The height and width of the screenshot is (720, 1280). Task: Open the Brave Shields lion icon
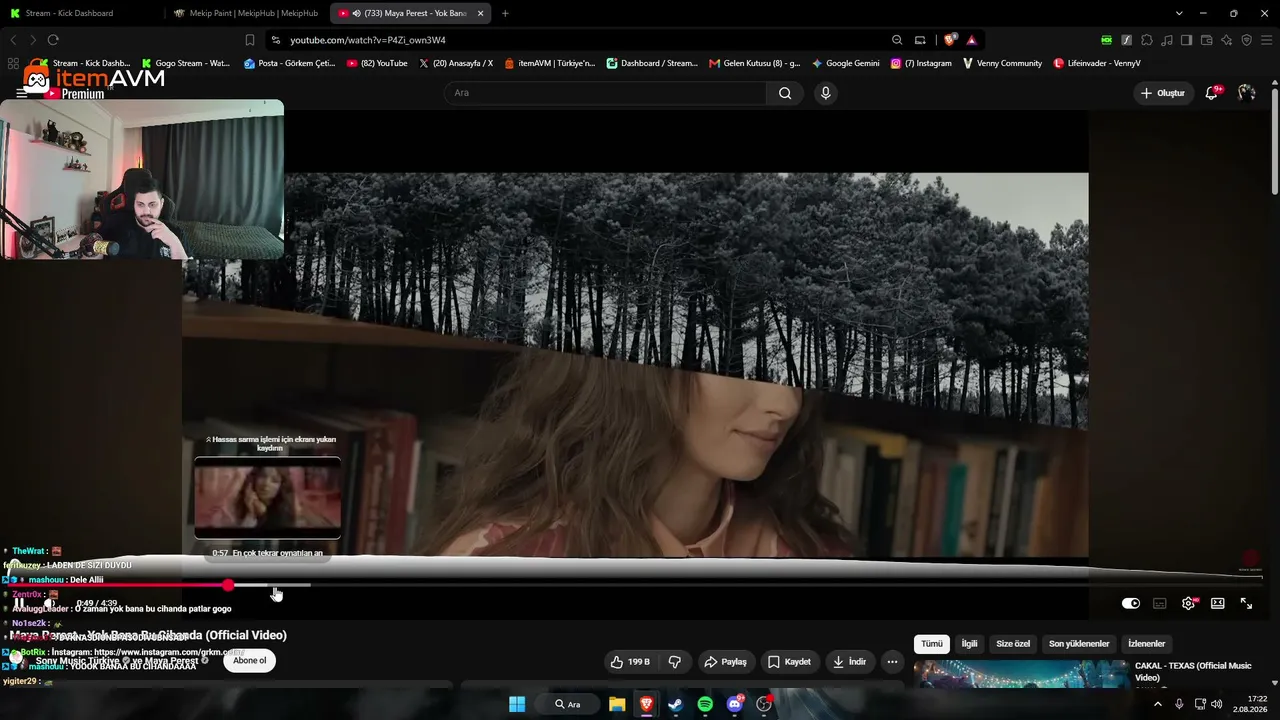click(950, 40)
